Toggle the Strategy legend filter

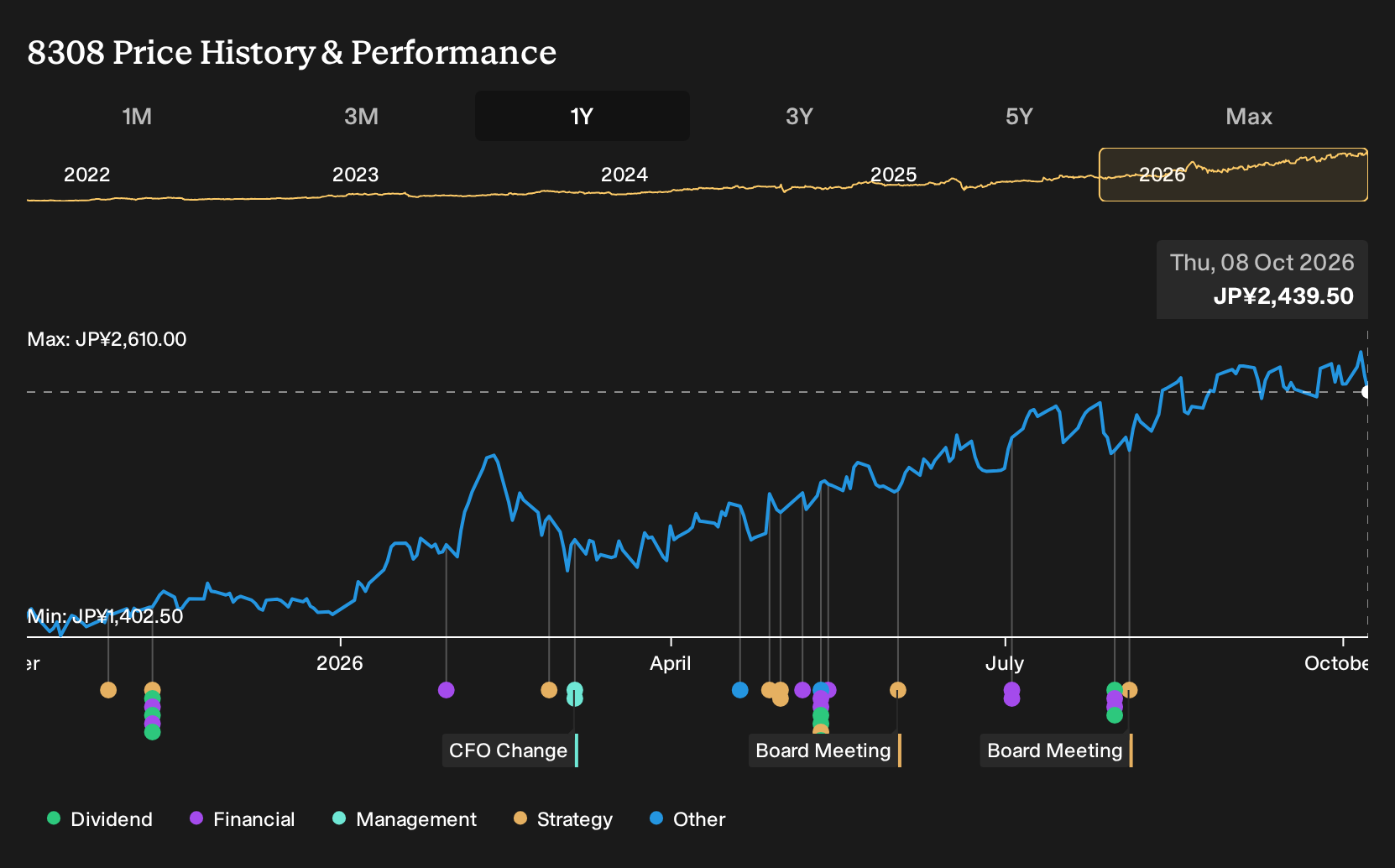(563, 819)
